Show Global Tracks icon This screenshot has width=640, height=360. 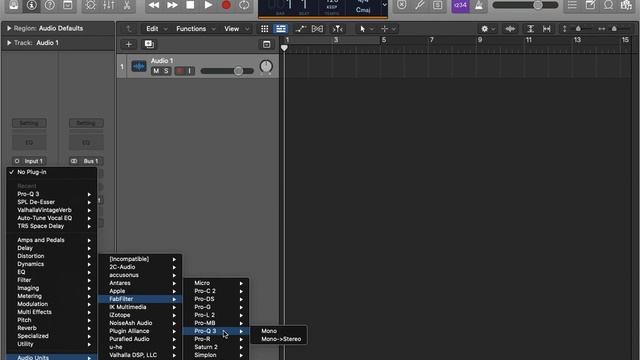(267, 44)
